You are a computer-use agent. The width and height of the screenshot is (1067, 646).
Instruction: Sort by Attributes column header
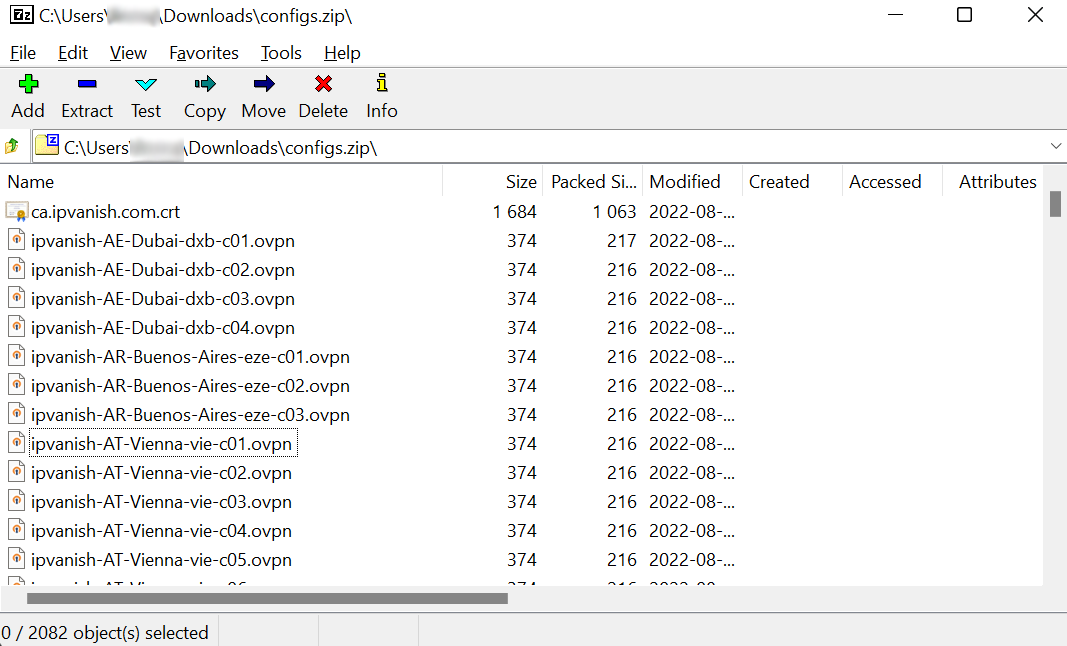click(x=993, y=182)
